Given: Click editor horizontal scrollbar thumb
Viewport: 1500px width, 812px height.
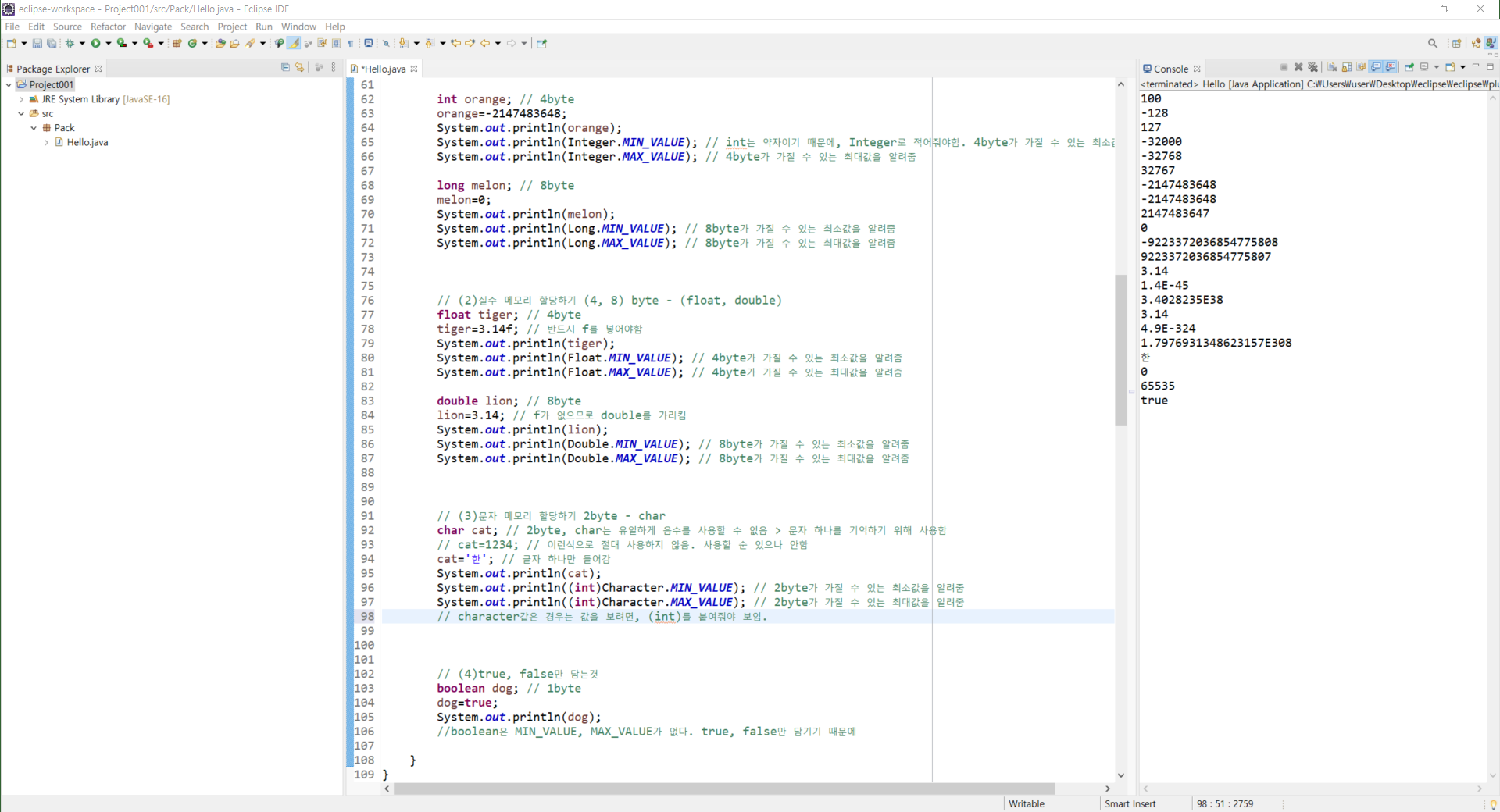Looking at the screenshot, I should click(x=724, y=789).
